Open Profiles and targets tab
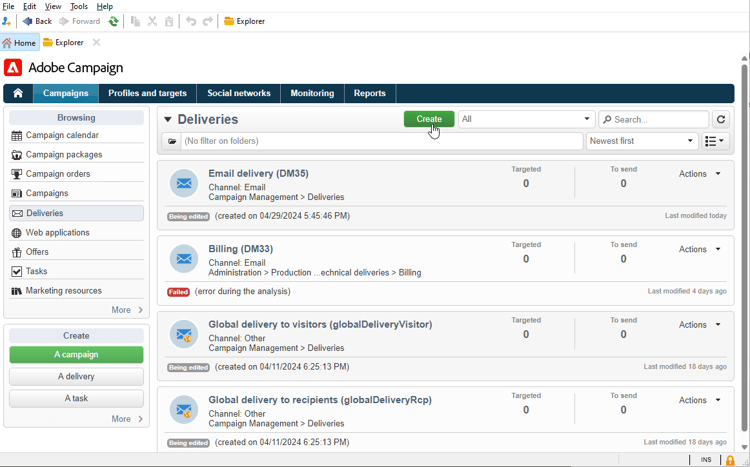The height and width of the screenshot is (467, 750). point(147,93)
